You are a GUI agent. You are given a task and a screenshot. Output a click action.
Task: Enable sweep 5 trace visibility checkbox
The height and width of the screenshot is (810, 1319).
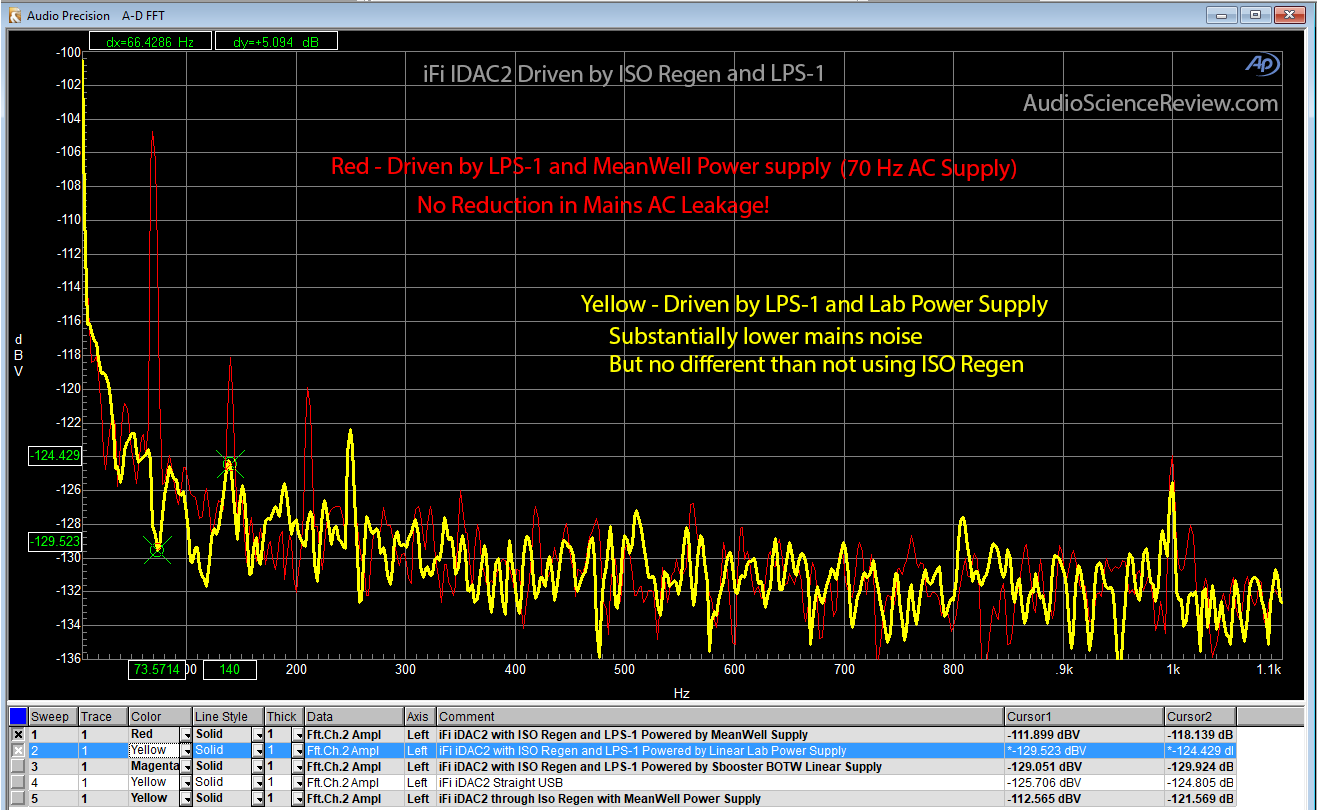[x=18, y=798]
